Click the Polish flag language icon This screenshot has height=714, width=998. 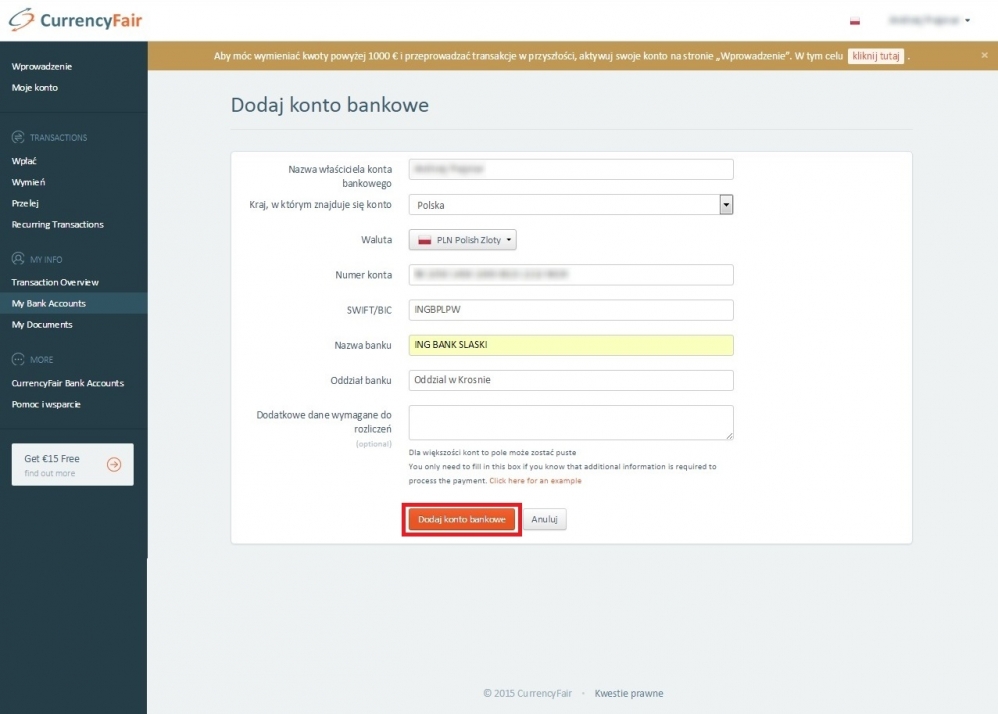coord(855,20)
